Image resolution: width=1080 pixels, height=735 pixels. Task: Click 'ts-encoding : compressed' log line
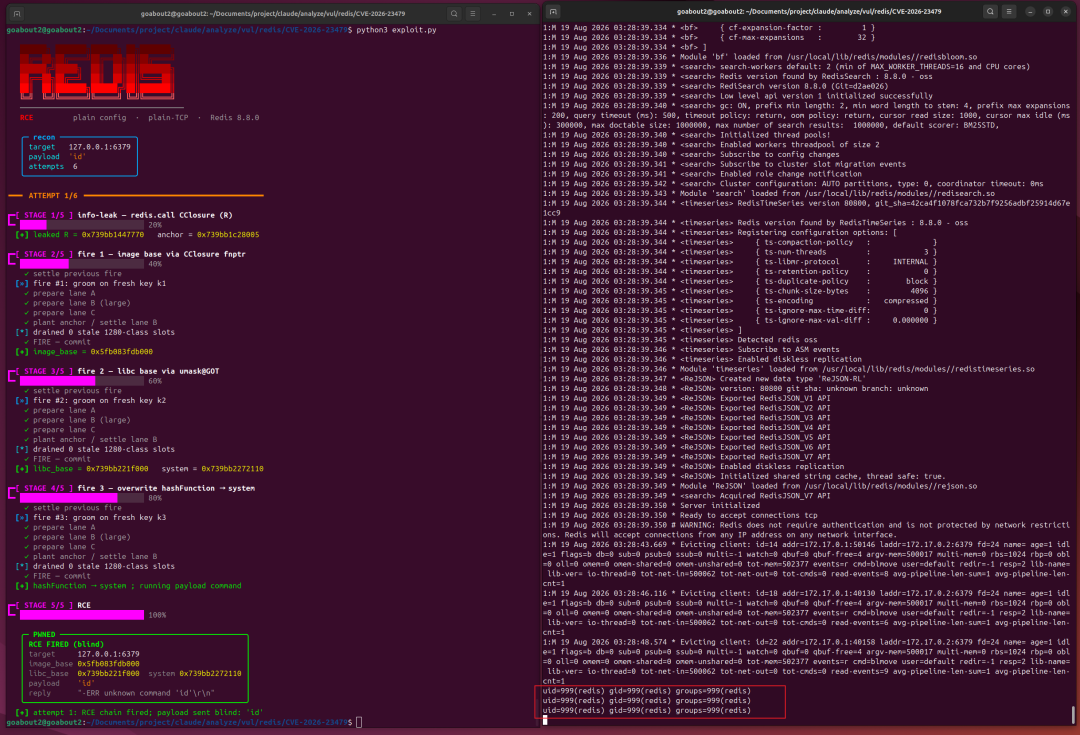click(x=740, y=301)
